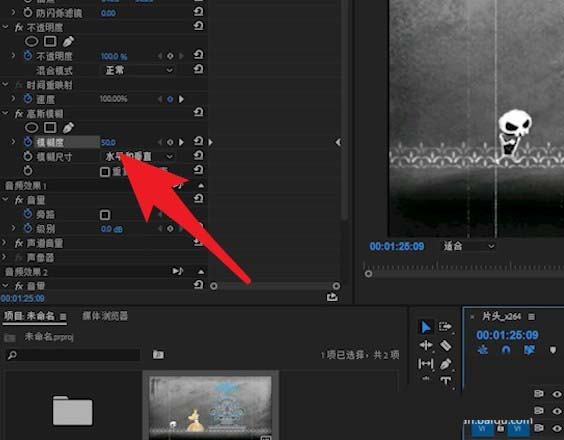Select the Pen tool in tools panel
The image size is (564, 440).
[445, 364]
